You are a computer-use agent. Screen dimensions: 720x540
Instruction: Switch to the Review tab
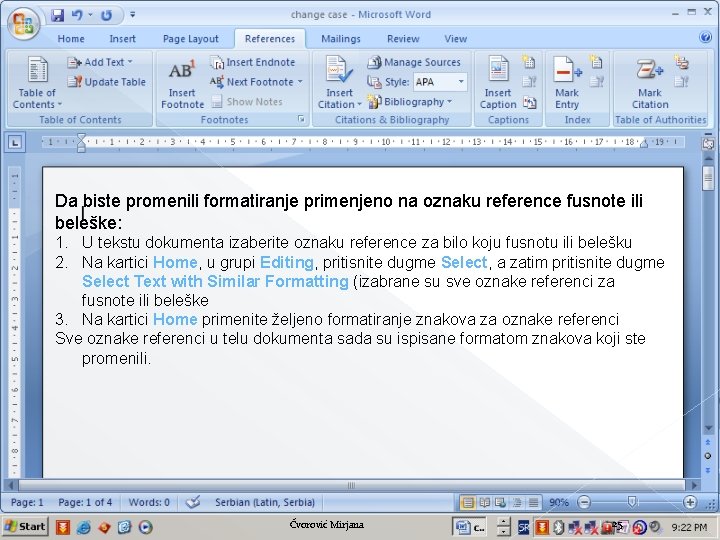pos(403,39)
